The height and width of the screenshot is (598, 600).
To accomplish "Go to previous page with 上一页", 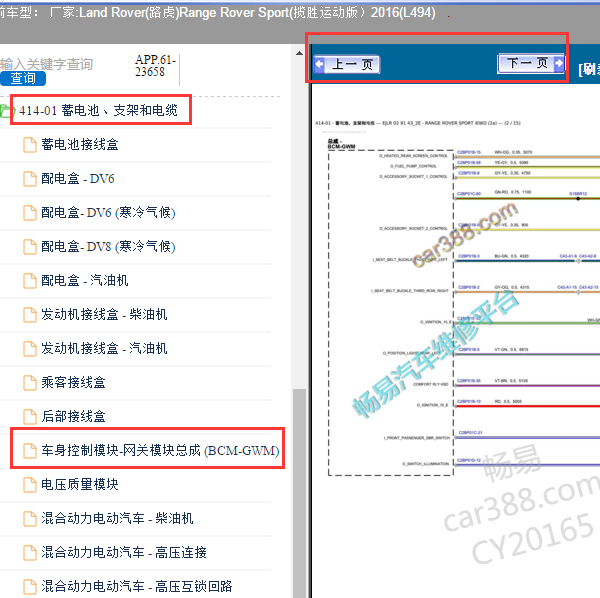I will click(x=347, y=64).
